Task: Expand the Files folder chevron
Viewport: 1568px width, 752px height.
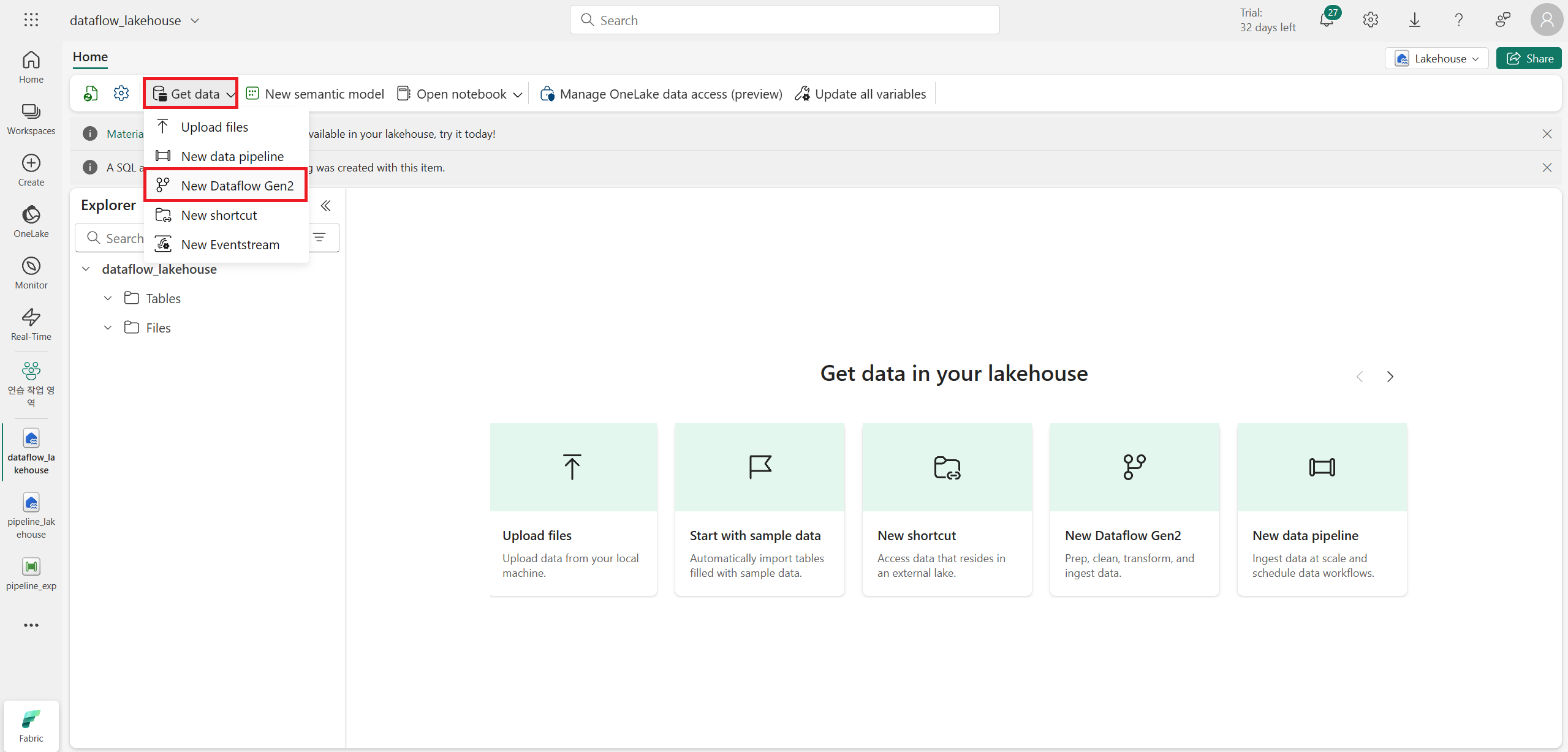Action: coord(108,328)
